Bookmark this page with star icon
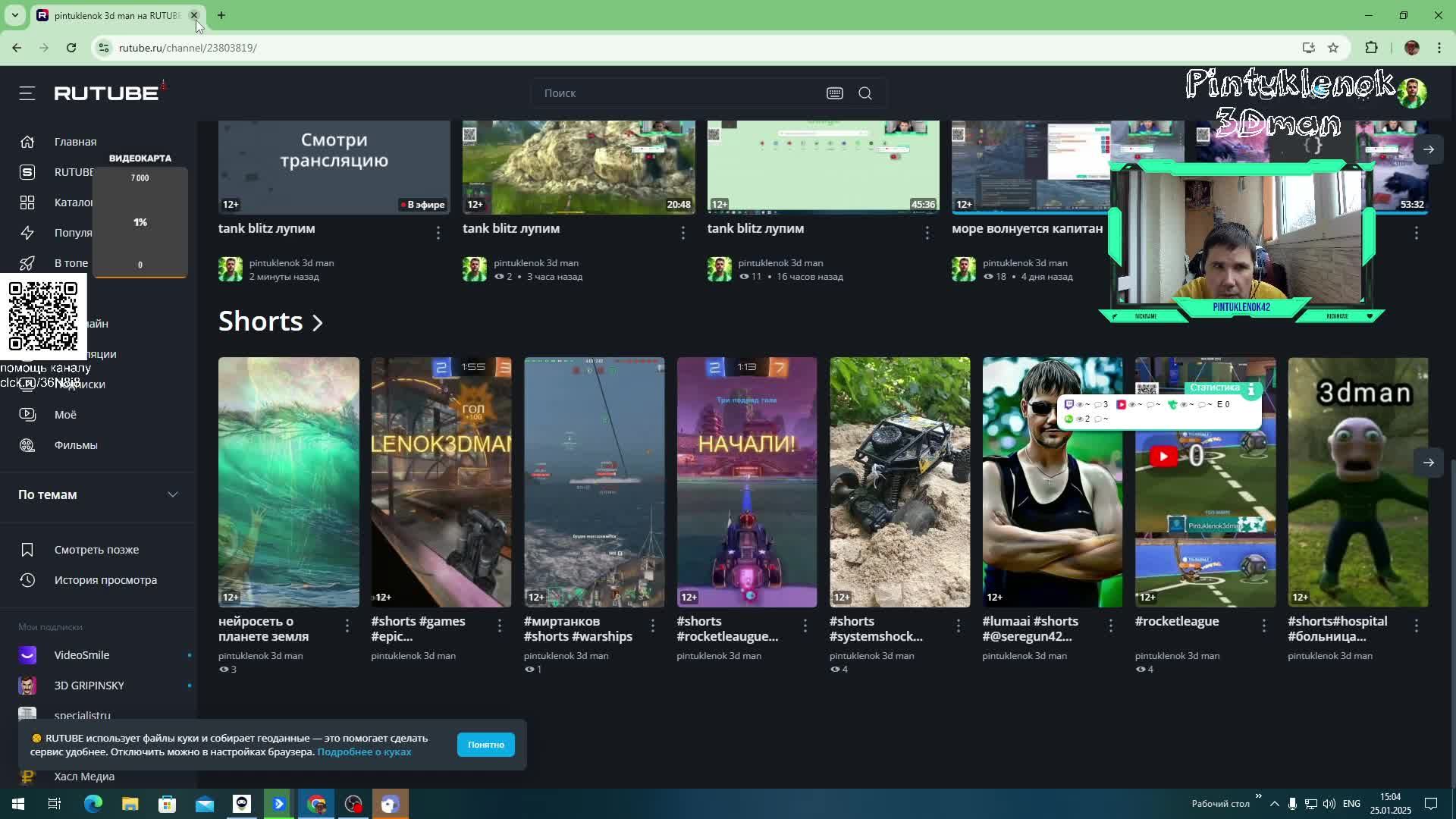Viewport: 1456px width, 819px height. click(1333, 48)
